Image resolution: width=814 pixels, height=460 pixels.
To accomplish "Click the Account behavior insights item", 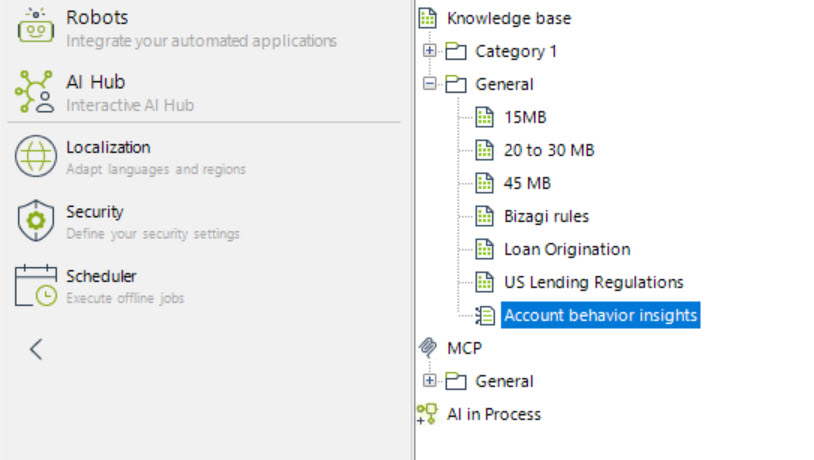I will pos(600,315).
